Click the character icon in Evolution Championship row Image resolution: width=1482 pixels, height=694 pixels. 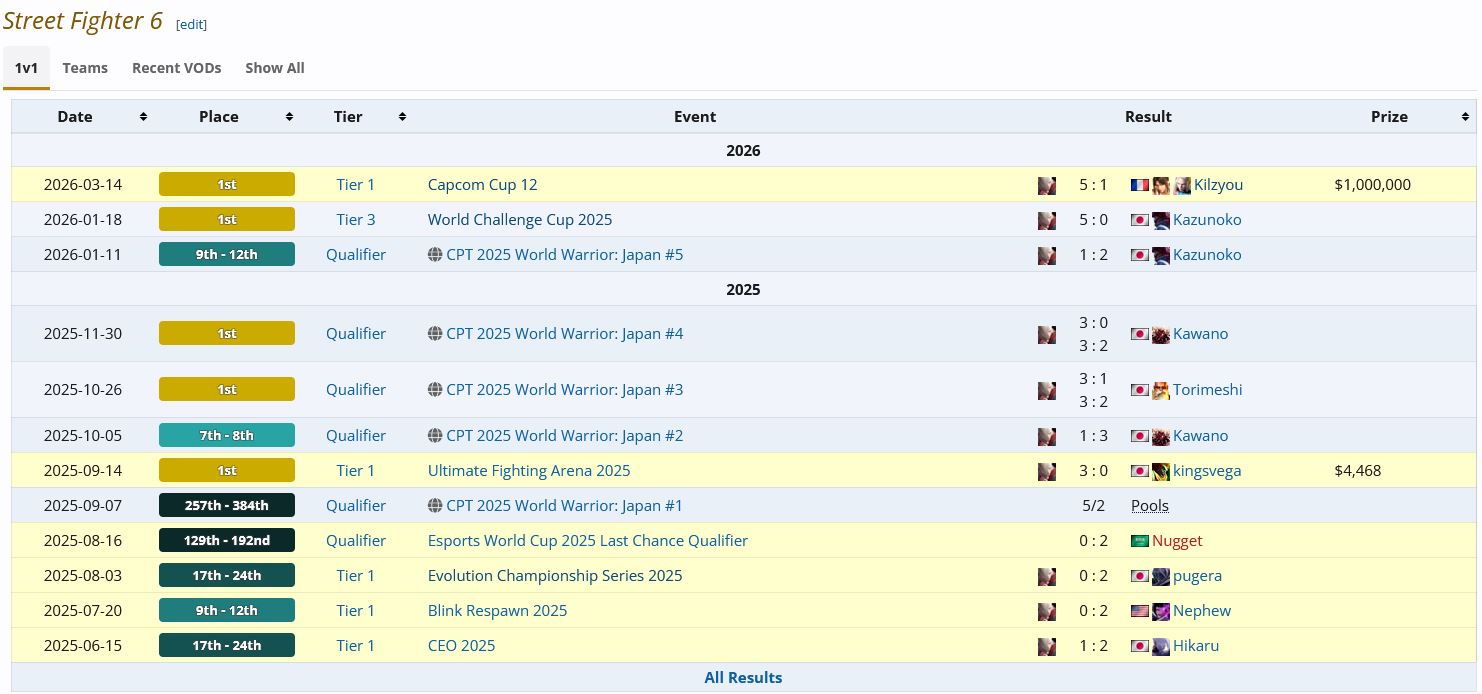pyautogui.click(x=1047, y=576)
